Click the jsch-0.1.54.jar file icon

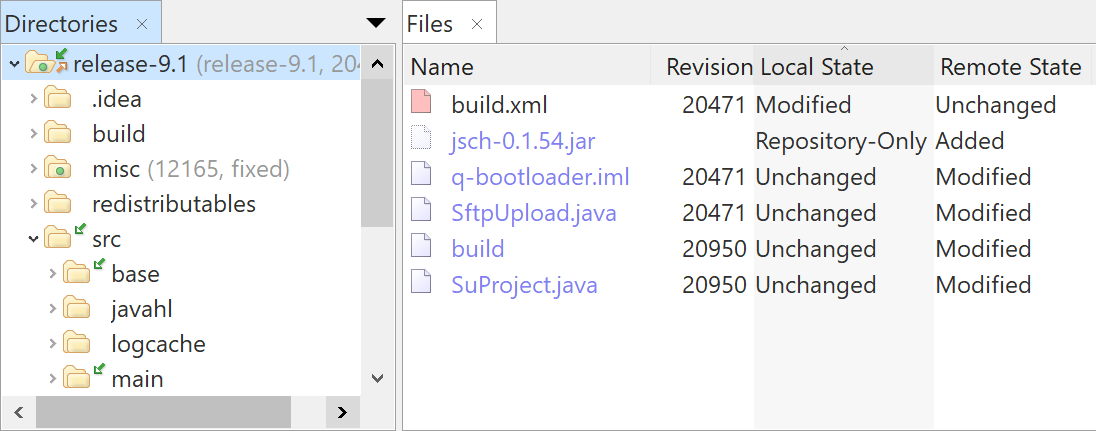[x=422, y=141]
